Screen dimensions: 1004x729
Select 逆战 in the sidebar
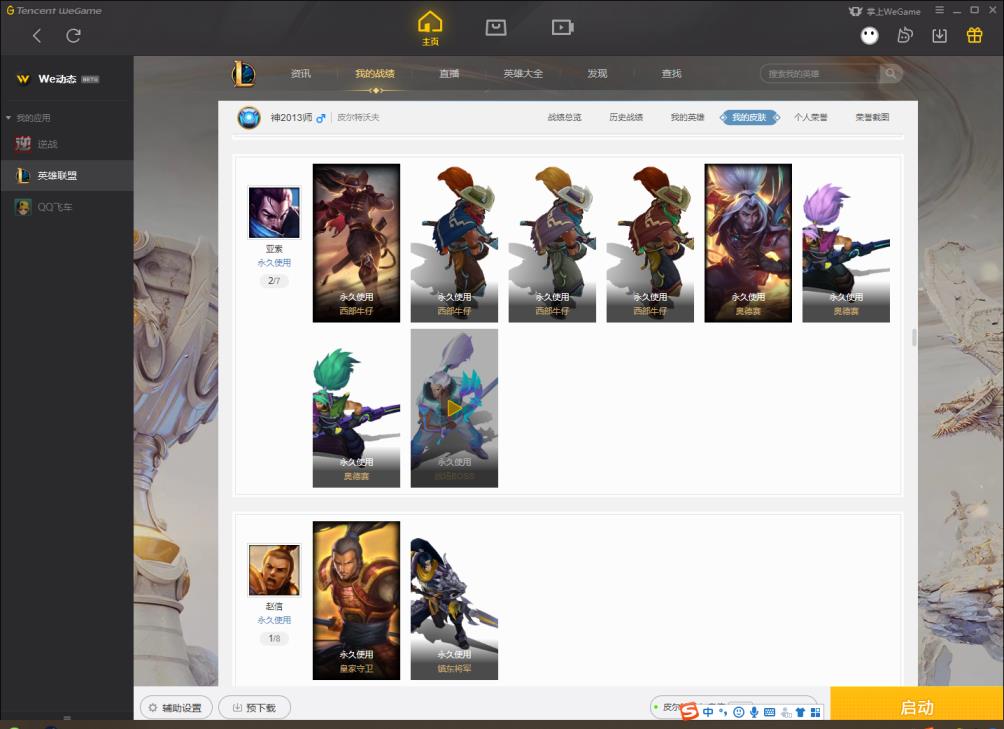(67, 144)
